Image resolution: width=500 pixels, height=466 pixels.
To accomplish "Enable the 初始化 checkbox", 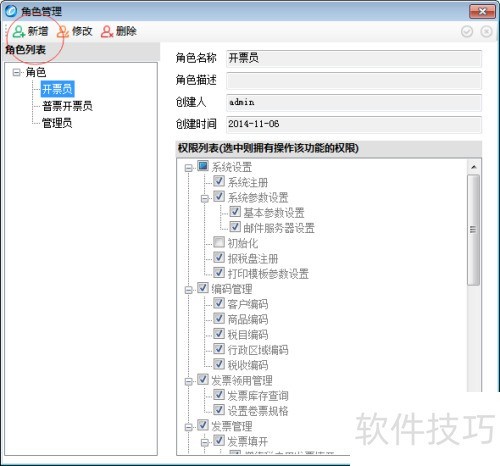I will [219, 242].
